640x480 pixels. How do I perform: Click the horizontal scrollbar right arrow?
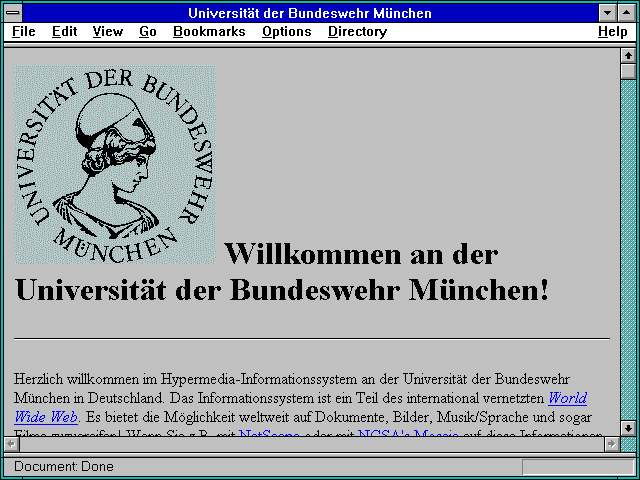click(x=611, y=444)
